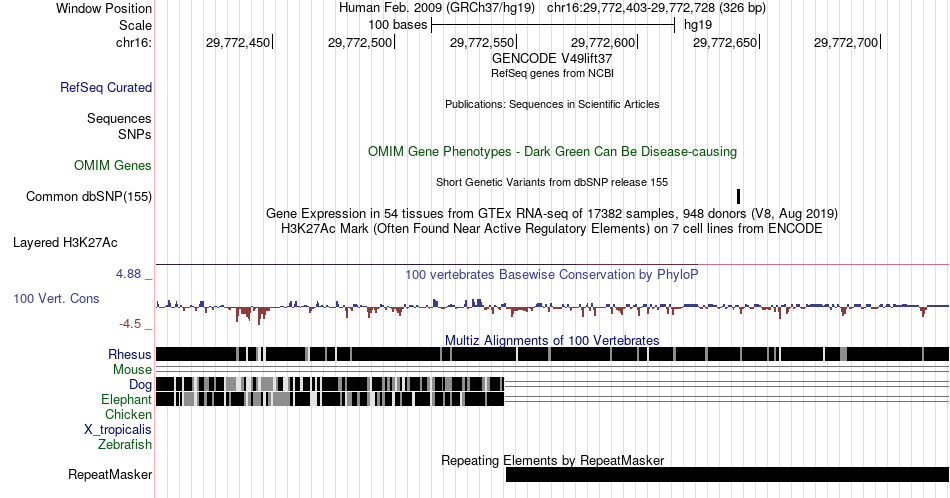Click the RepeatMasker black repeat element bar
The height and width of the screenshot is (498, 950).
click(x=727, y=474)
